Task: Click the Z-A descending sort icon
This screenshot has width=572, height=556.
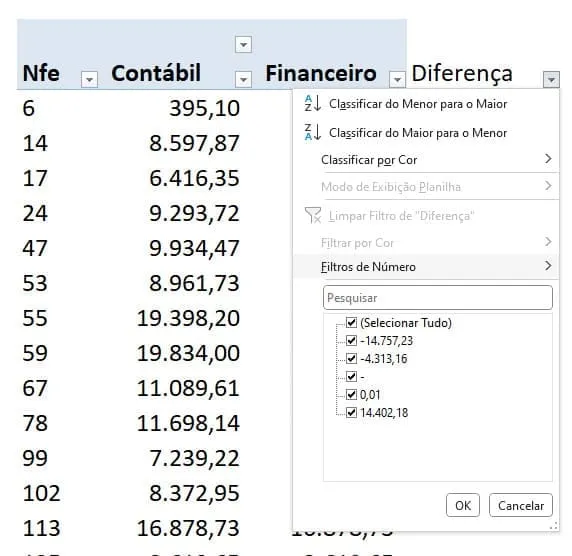Action: tap(313, 132)
